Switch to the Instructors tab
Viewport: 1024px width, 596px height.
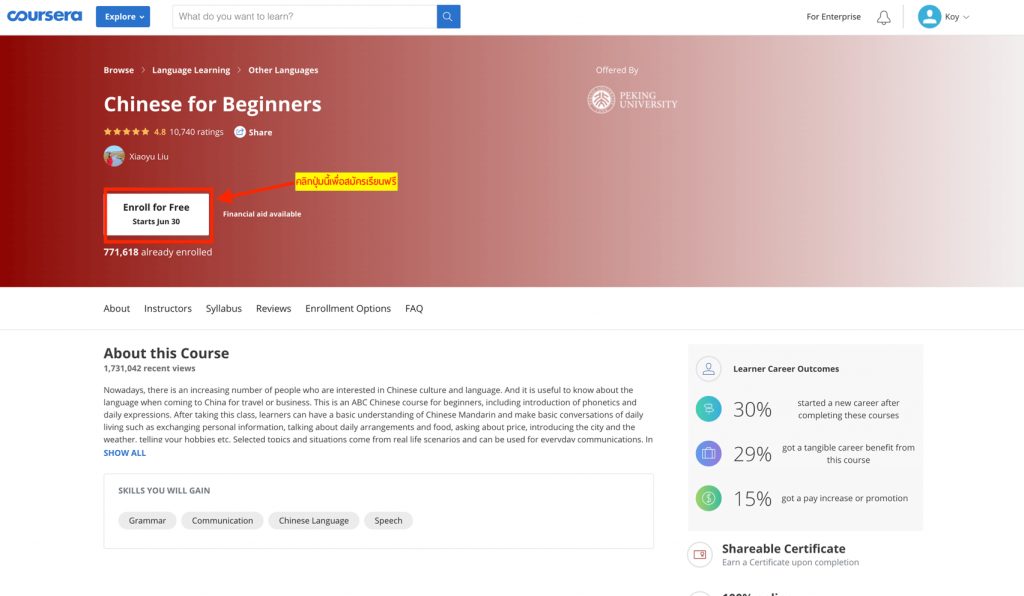[168, 308]
